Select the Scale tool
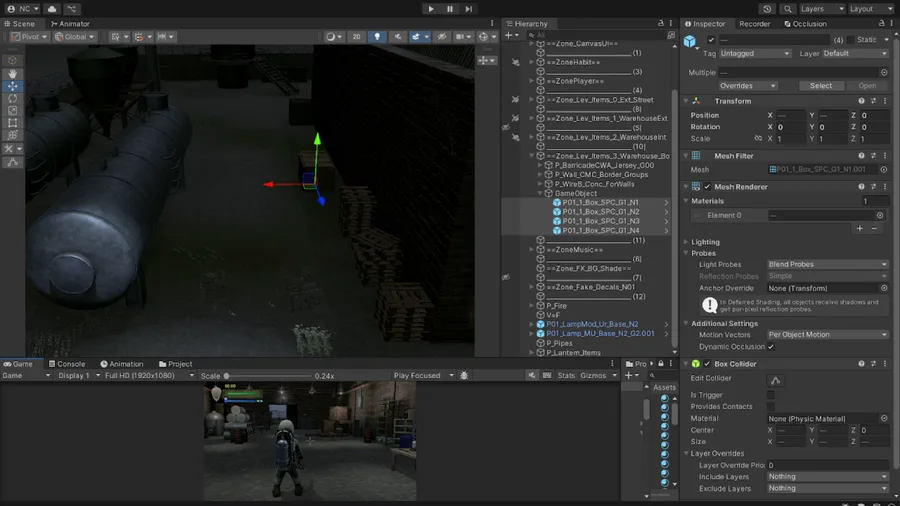This screenshot has width=900, height=506. click(12, 111)
